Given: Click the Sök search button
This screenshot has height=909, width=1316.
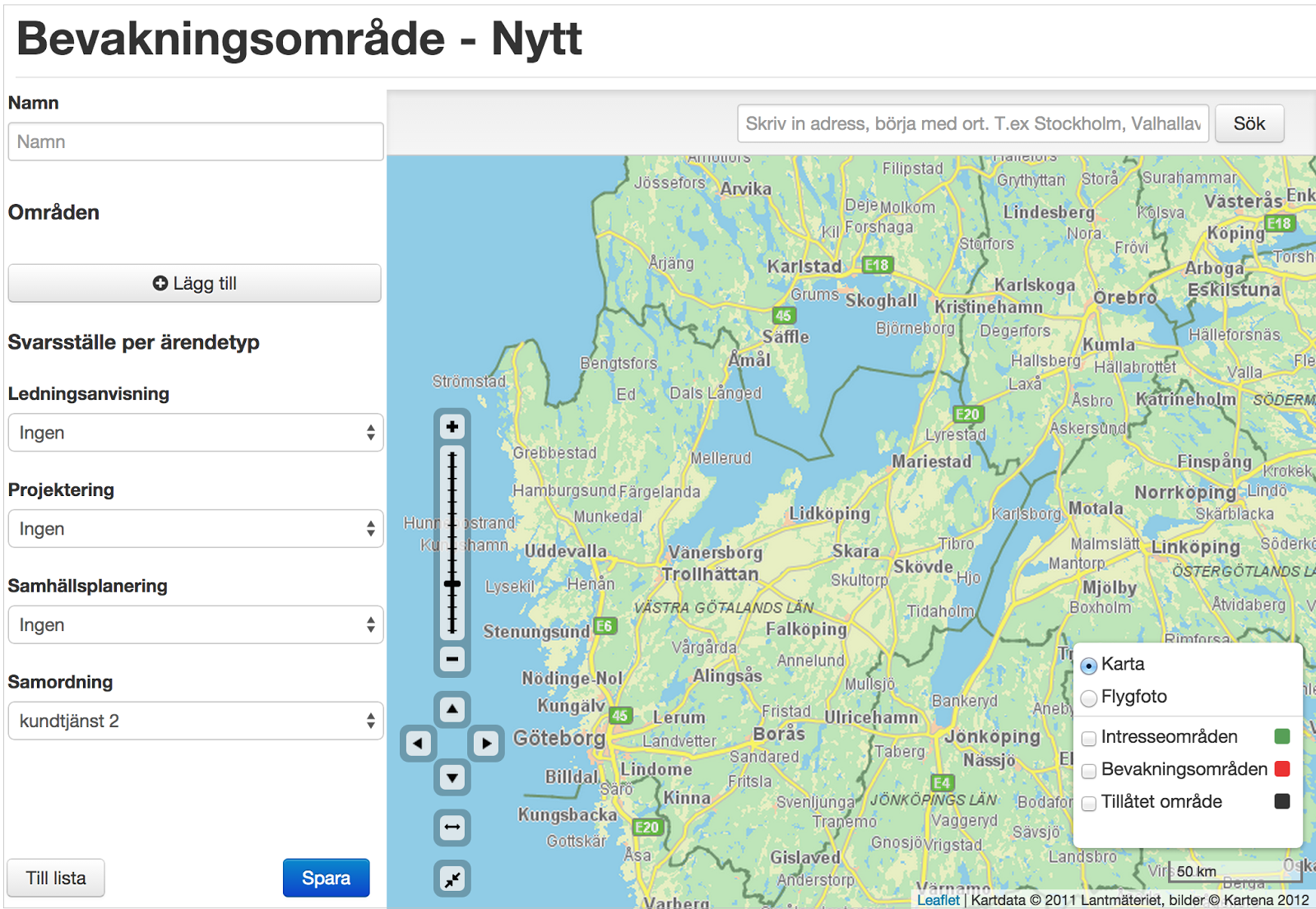Looking at the screenshot, I should [1249, 123].
